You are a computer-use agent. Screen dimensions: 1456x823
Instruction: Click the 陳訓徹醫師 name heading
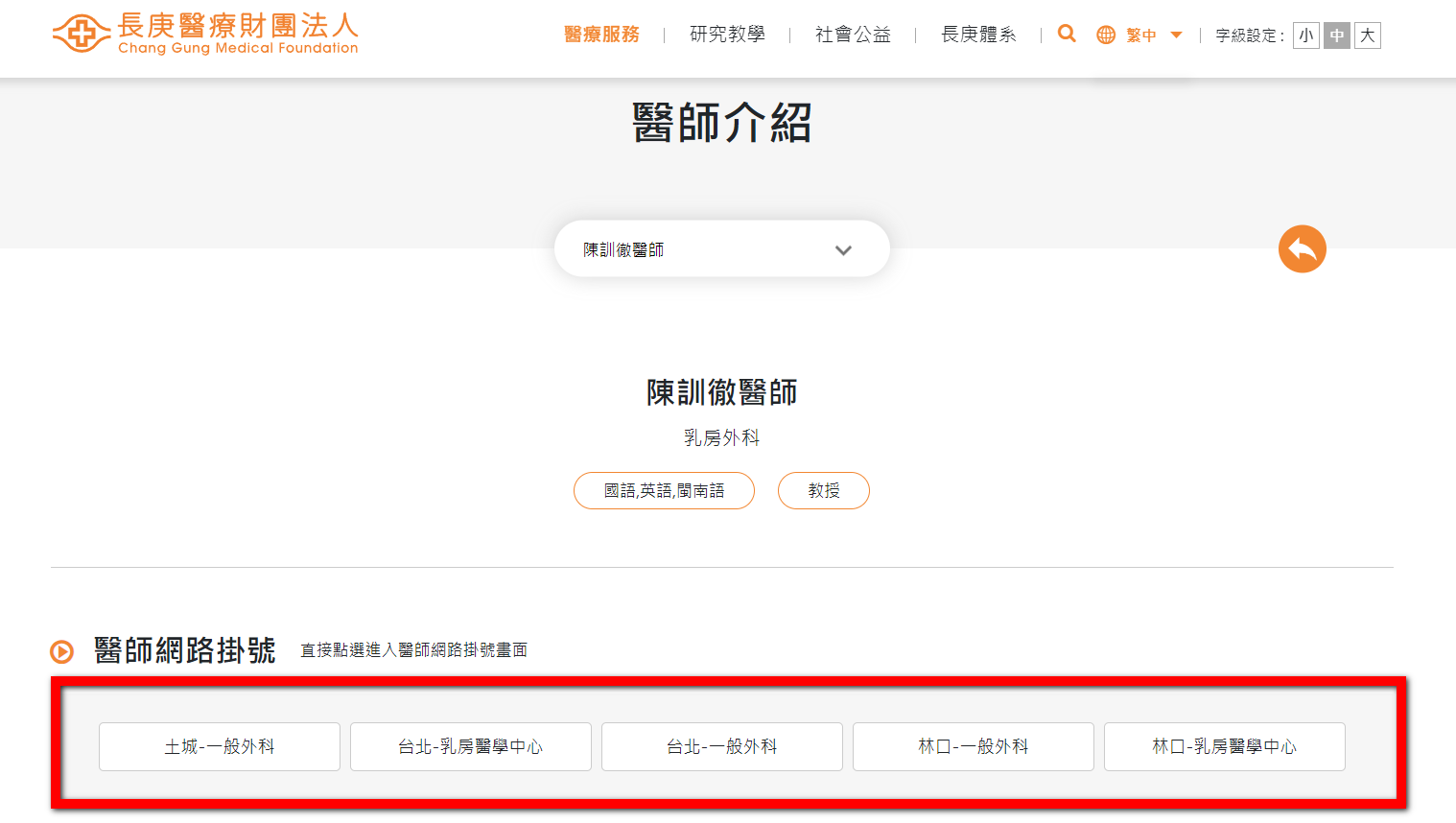point(722,392)
